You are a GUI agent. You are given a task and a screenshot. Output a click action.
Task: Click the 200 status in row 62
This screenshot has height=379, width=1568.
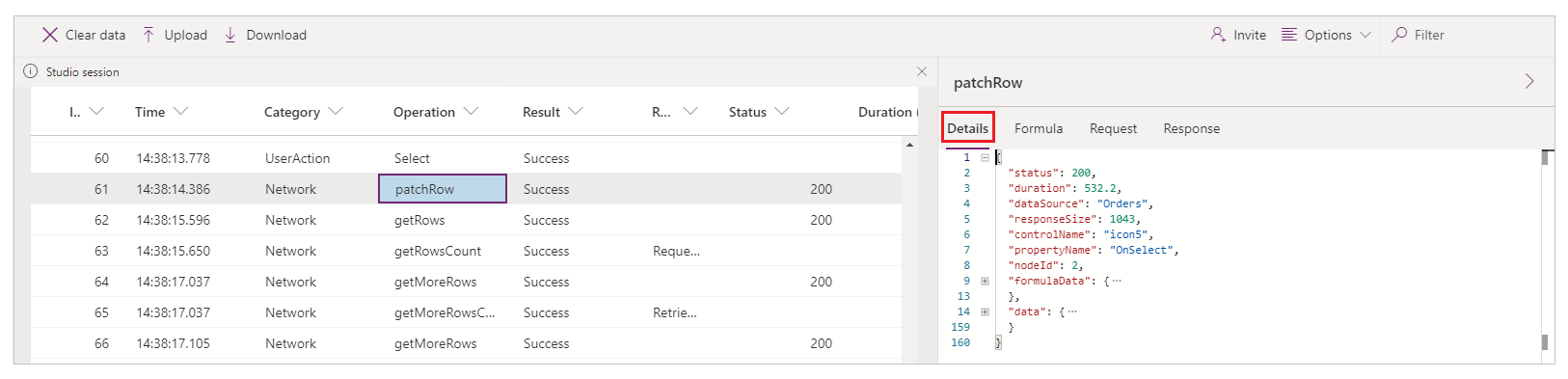822,220
